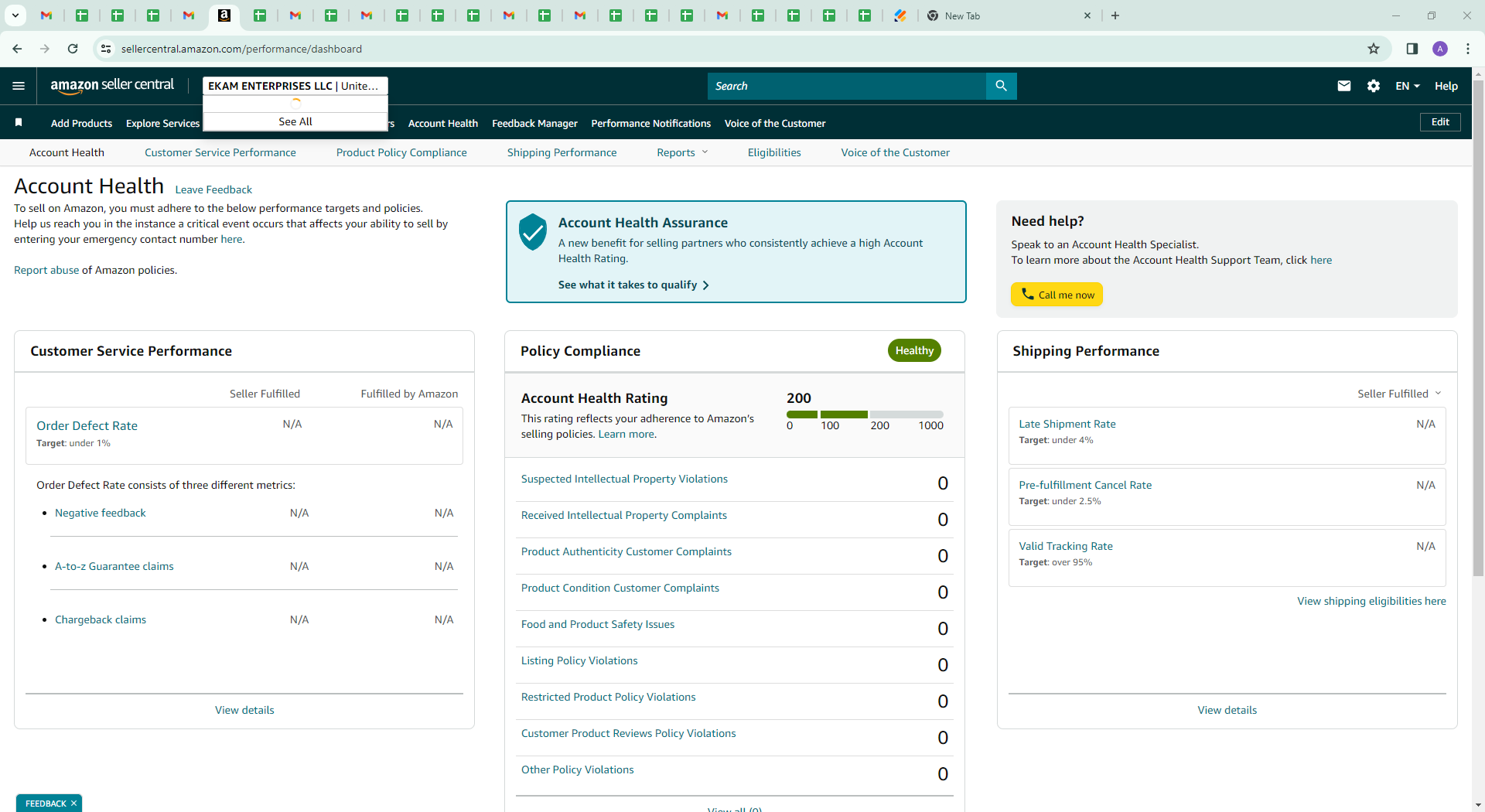Open See what it takes to qualify
This screenshot has width=1485, height=812.
point(633,285)
